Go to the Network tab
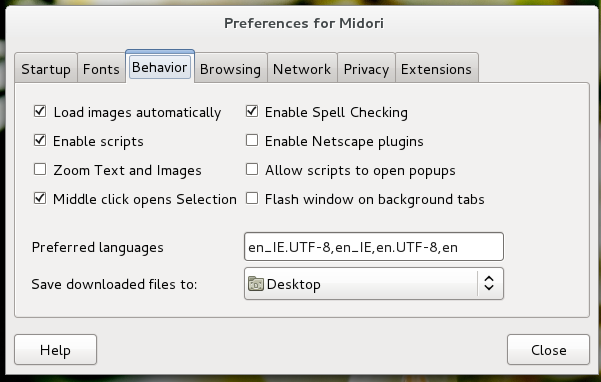 (302, 69)
